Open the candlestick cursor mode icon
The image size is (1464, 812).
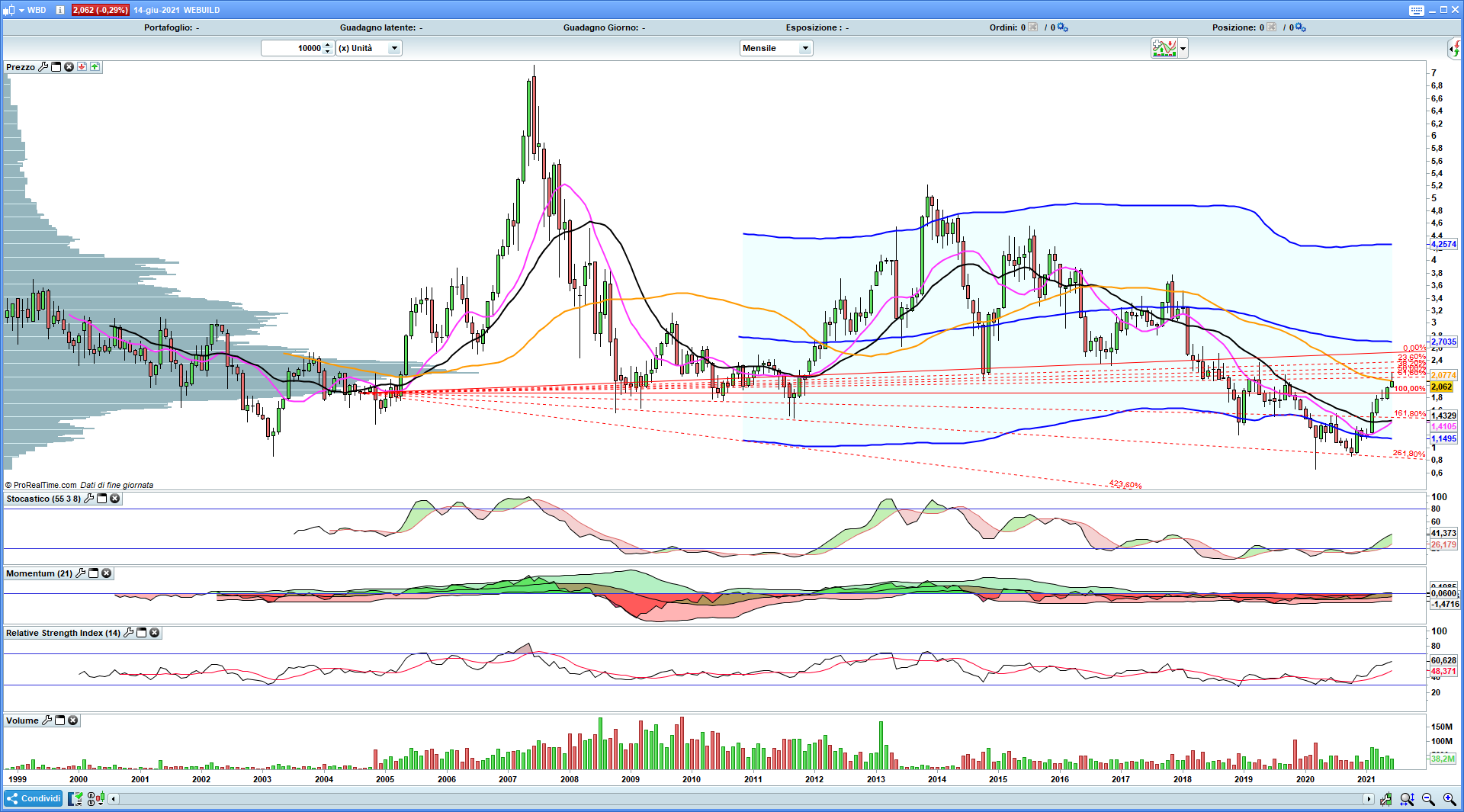pyautogui.click(x=96, y=799)
